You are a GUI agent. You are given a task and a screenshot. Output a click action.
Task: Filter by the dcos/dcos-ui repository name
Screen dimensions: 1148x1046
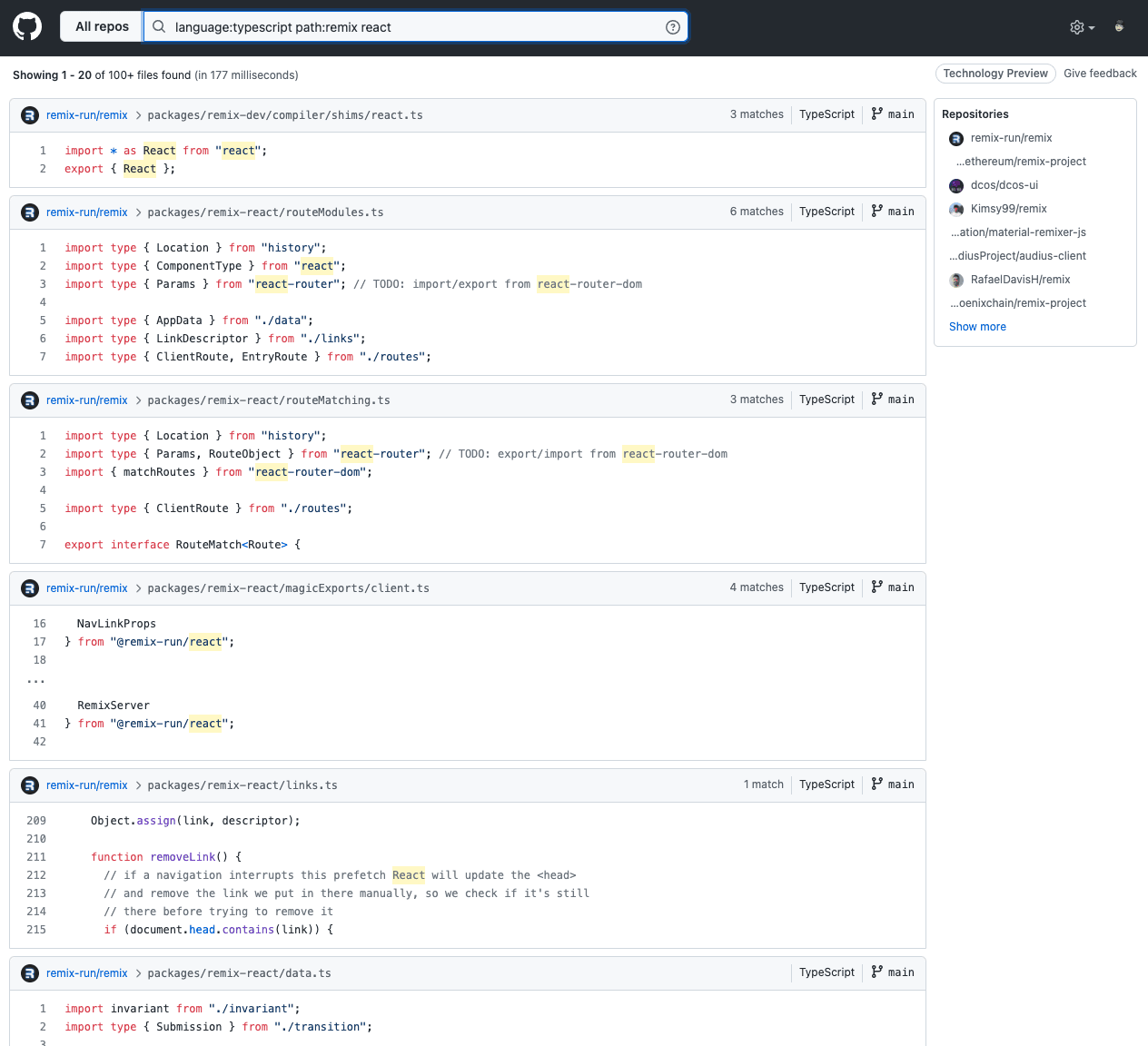click(1004, 185)
